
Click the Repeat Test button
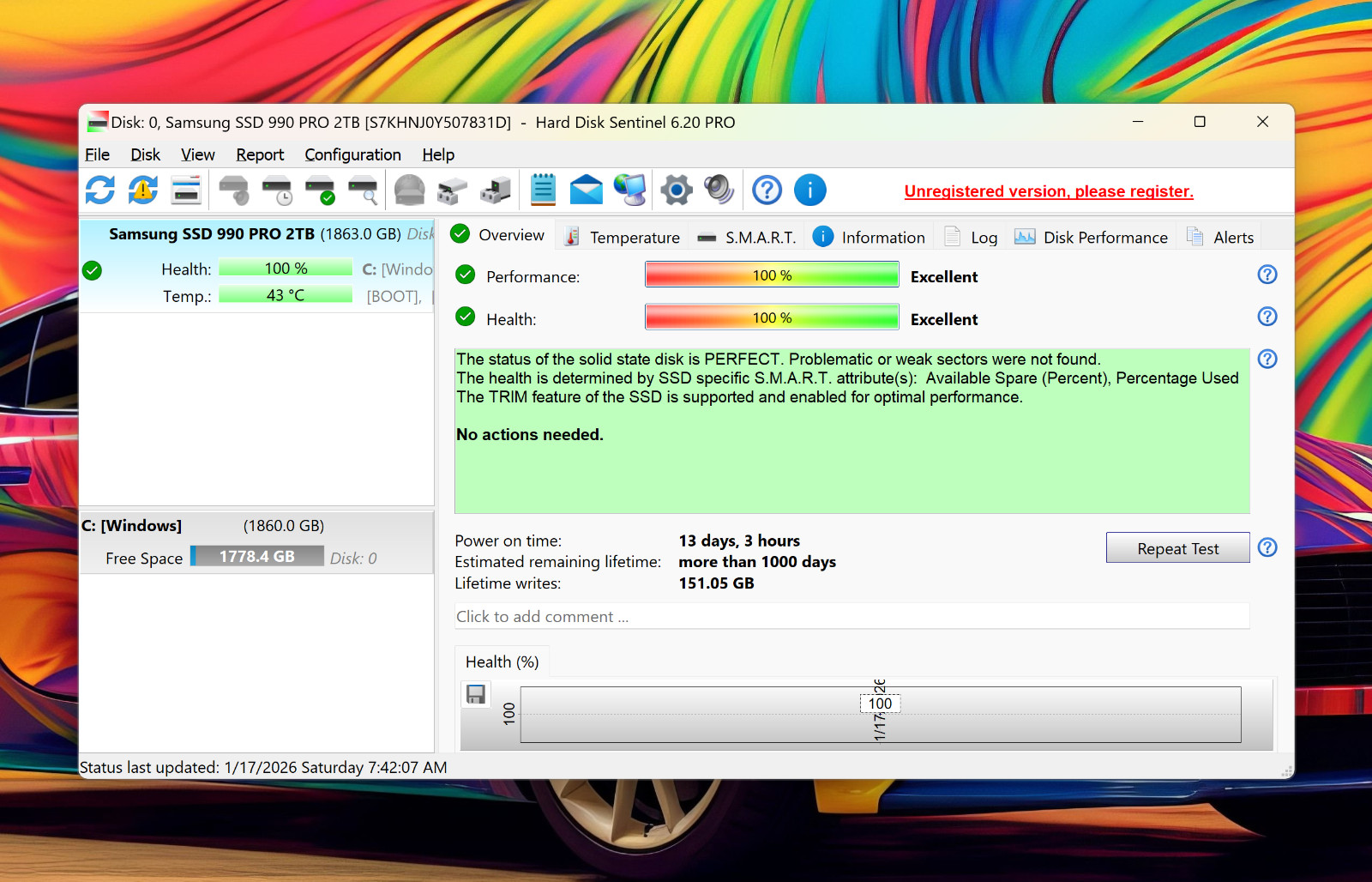tap(1177, 548)
